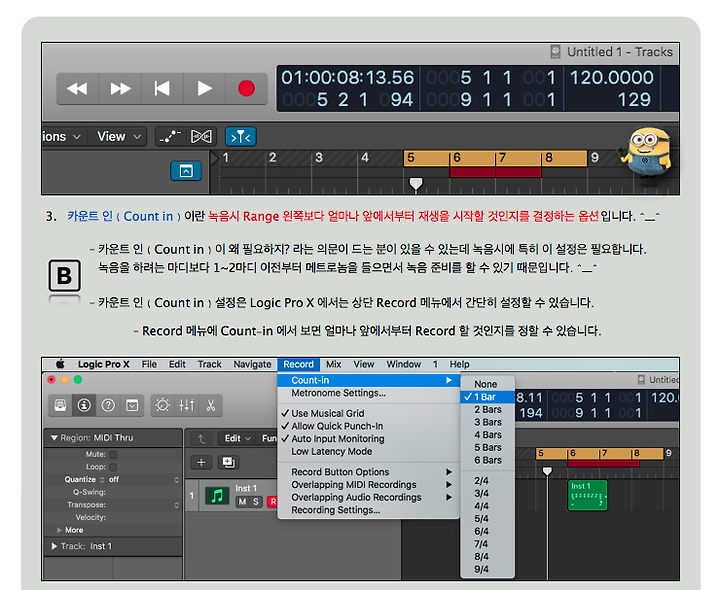
Task: Select 2 Bars count-in option
Action: [487, 410]
